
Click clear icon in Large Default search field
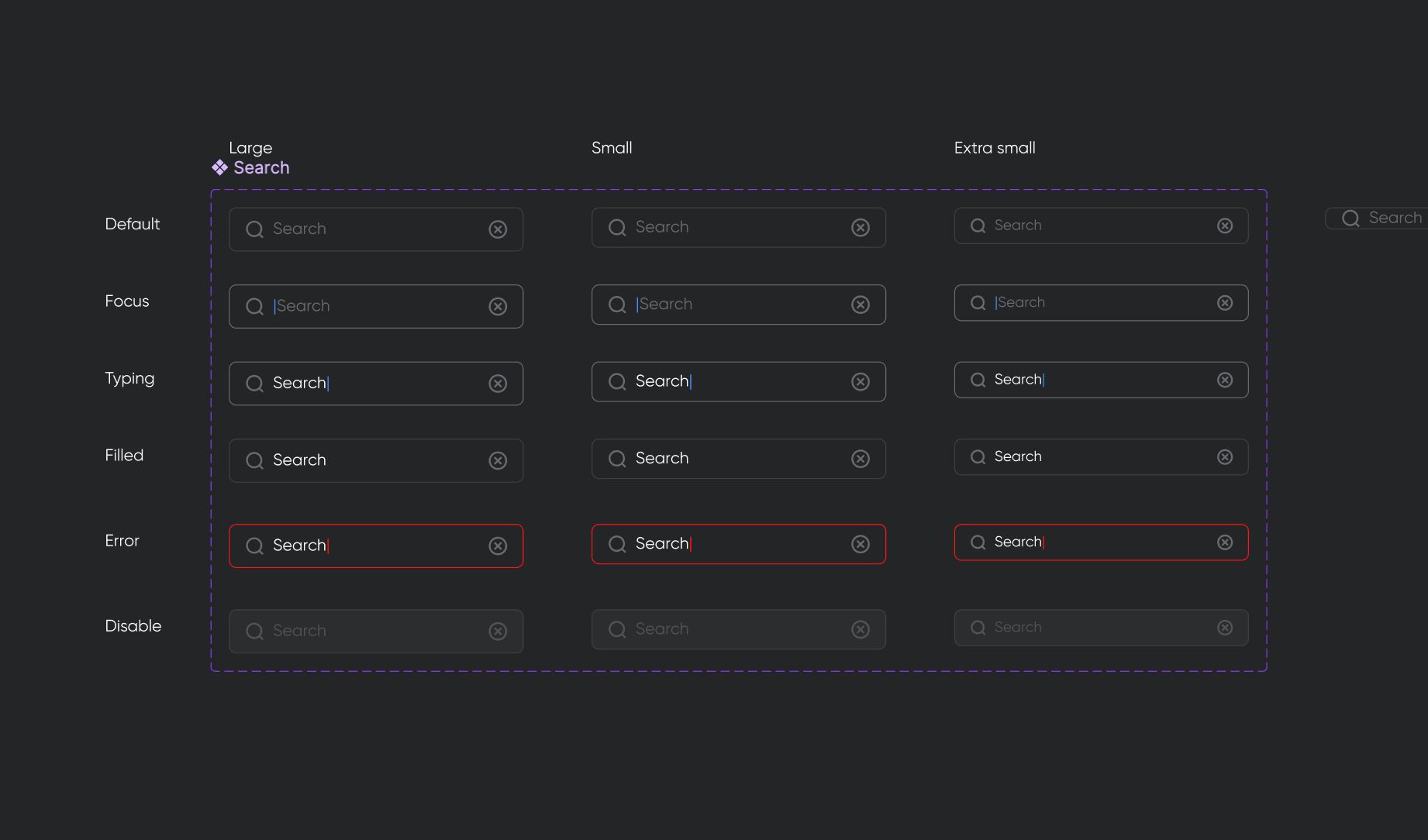(498, 229)
